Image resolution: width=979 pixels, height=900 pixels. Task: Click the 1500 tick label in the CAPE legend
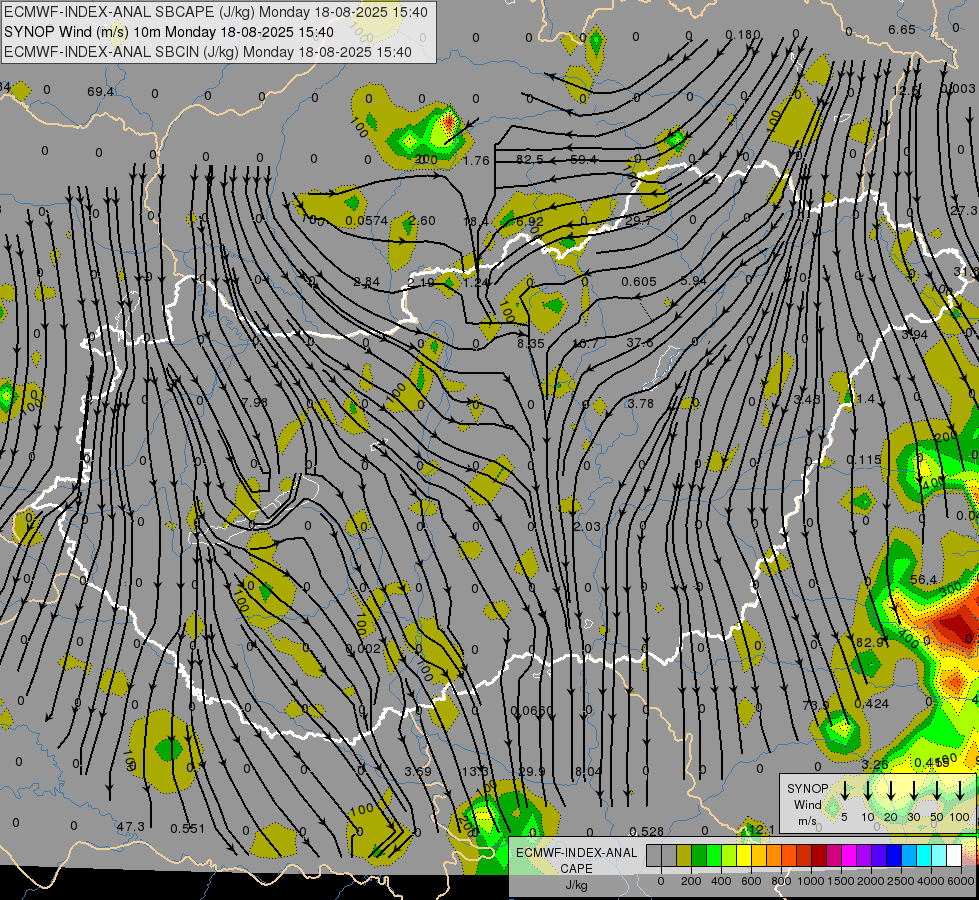tap(841, 881)
